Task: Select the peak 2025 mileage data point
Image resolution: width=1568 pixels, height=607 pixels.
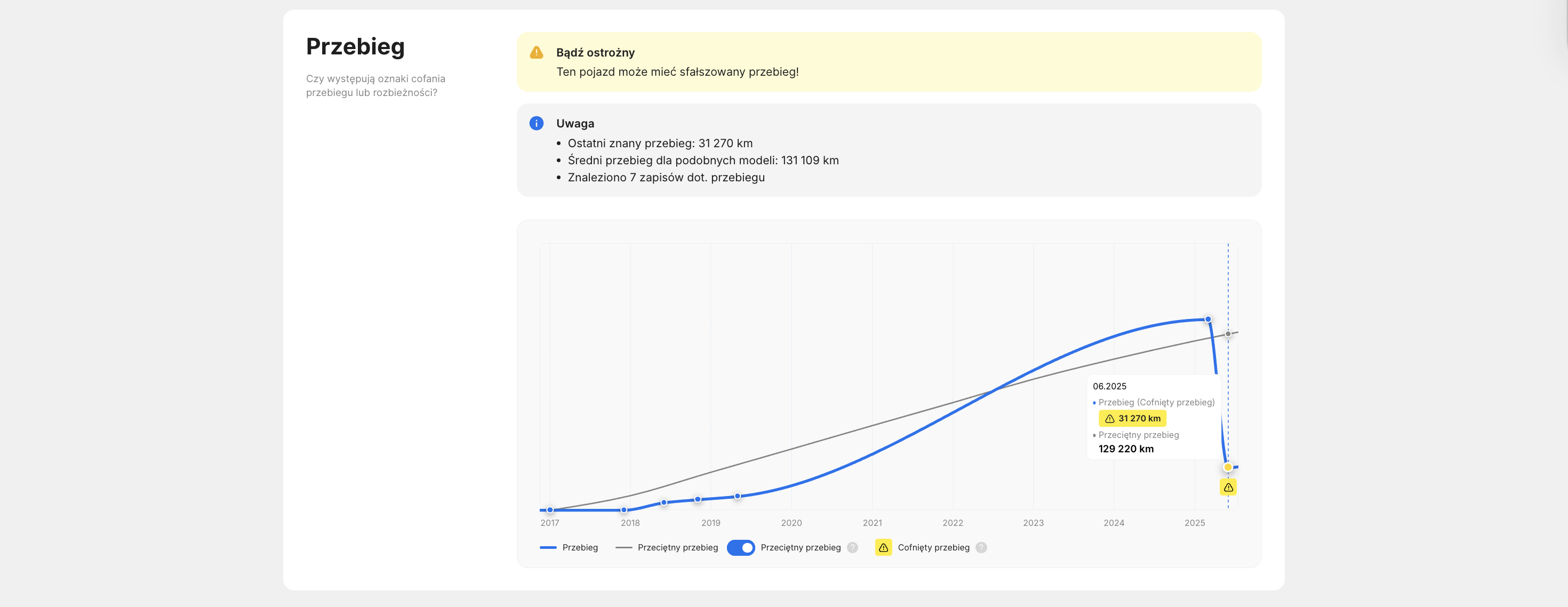Action: [x=1207, y=319]
